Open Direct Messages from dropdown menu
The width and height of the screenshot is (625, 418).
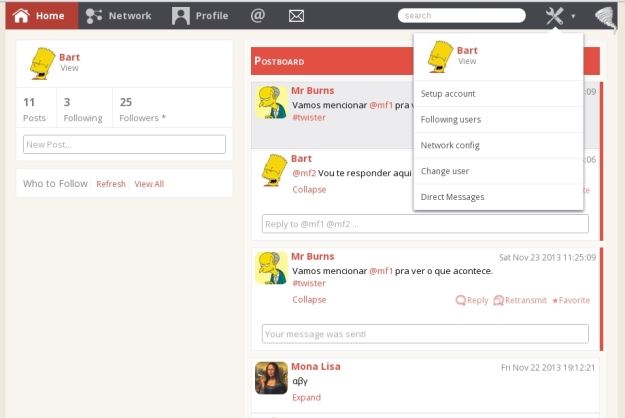(x=452, y=197)
